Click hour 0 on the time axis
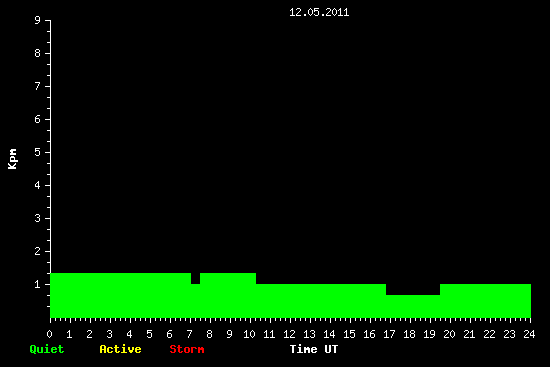550x367 pixels. pyautogui.click(x=49, y=334)
